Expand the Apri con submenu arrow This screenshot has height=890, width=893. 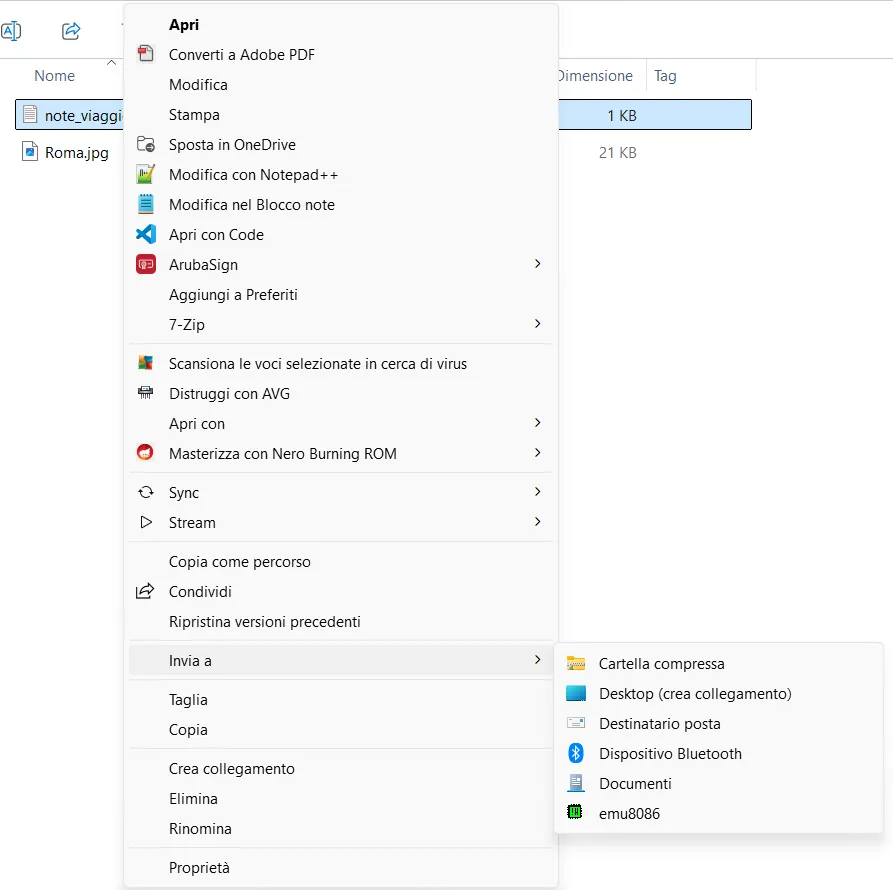pos(537,423)
